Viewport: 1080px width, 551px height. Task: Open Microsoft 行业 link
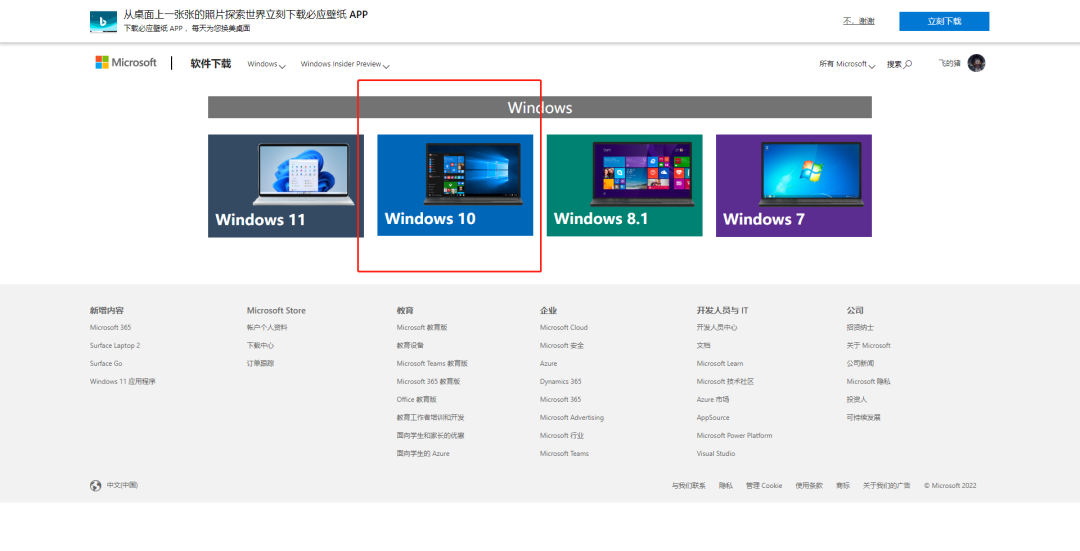tap(562, 436)
